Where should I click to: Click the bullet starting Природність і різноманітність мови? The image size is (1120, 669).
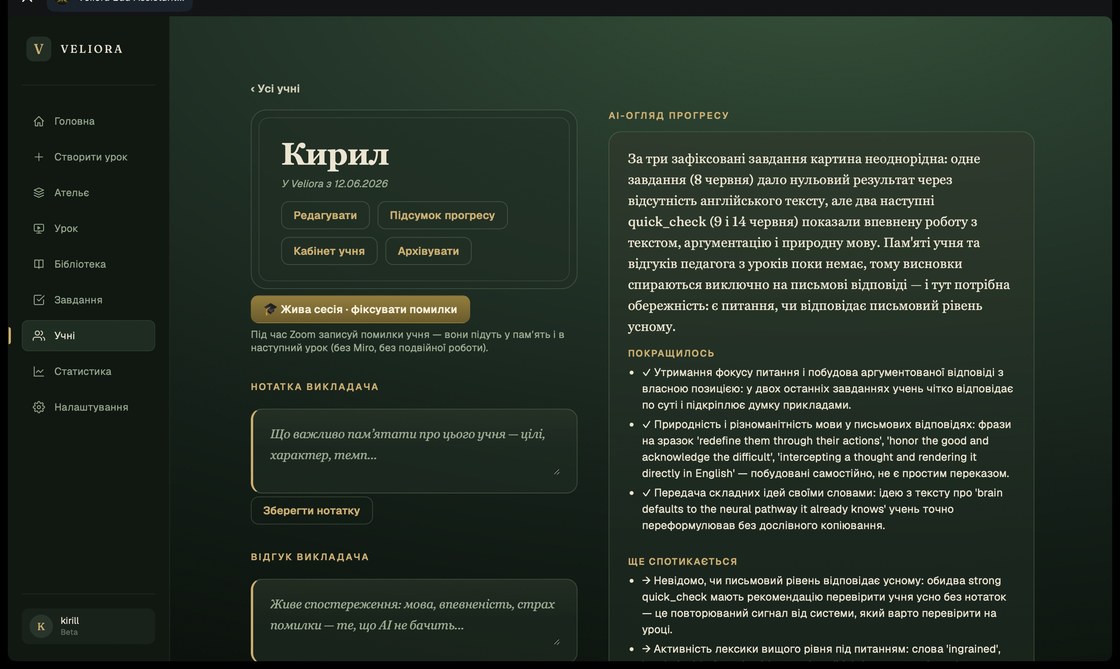(x=826, y=448)
